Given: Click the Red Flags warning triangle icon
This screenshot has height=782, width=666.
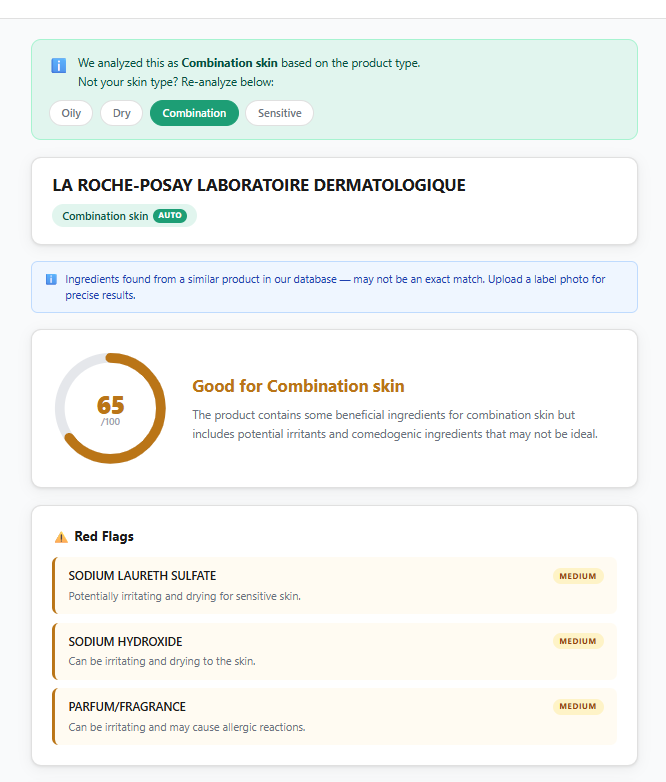Looking at the screenshot, I should click(61, 537).
